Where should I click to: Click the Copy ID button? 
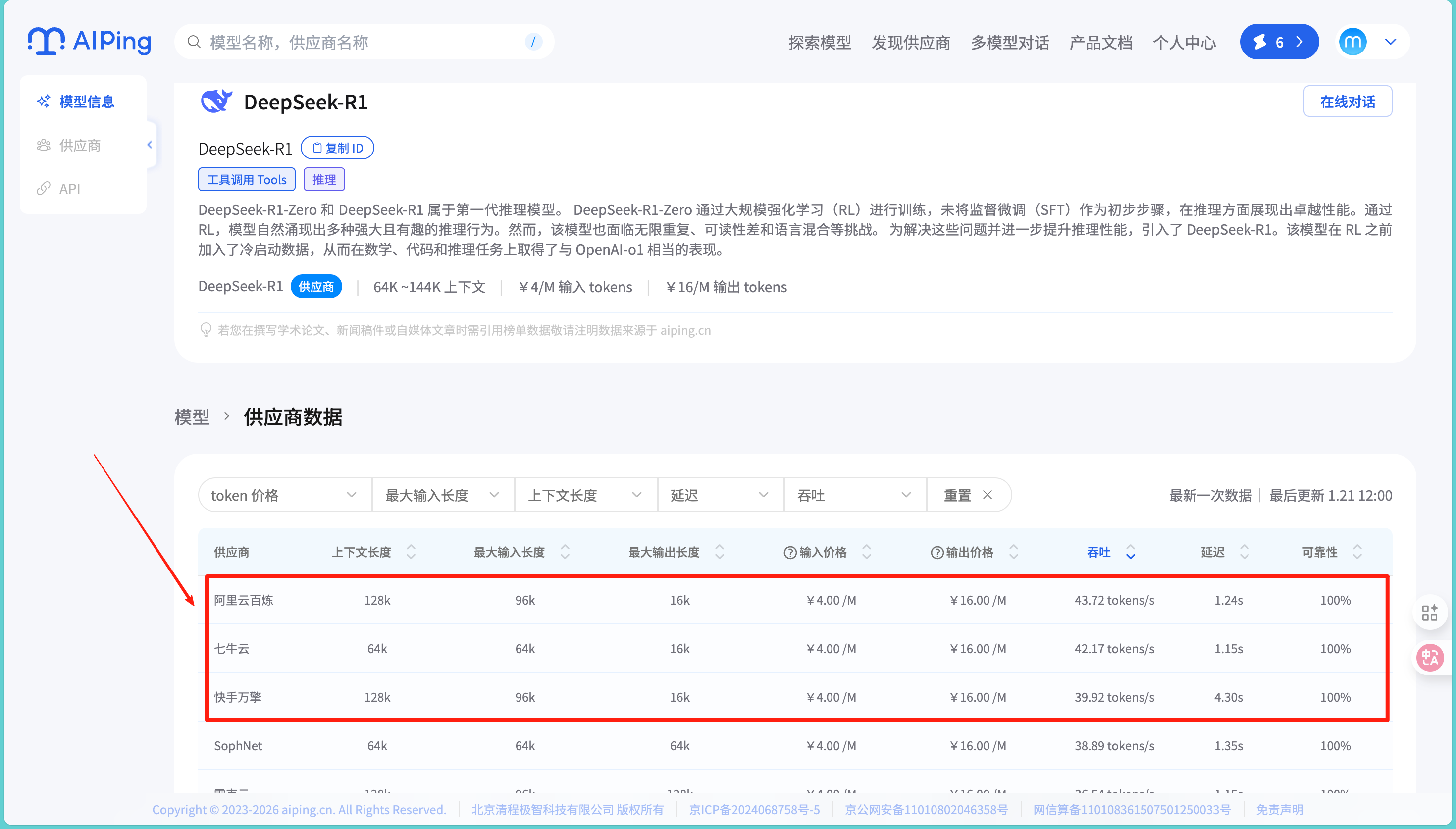click(337, 148)
